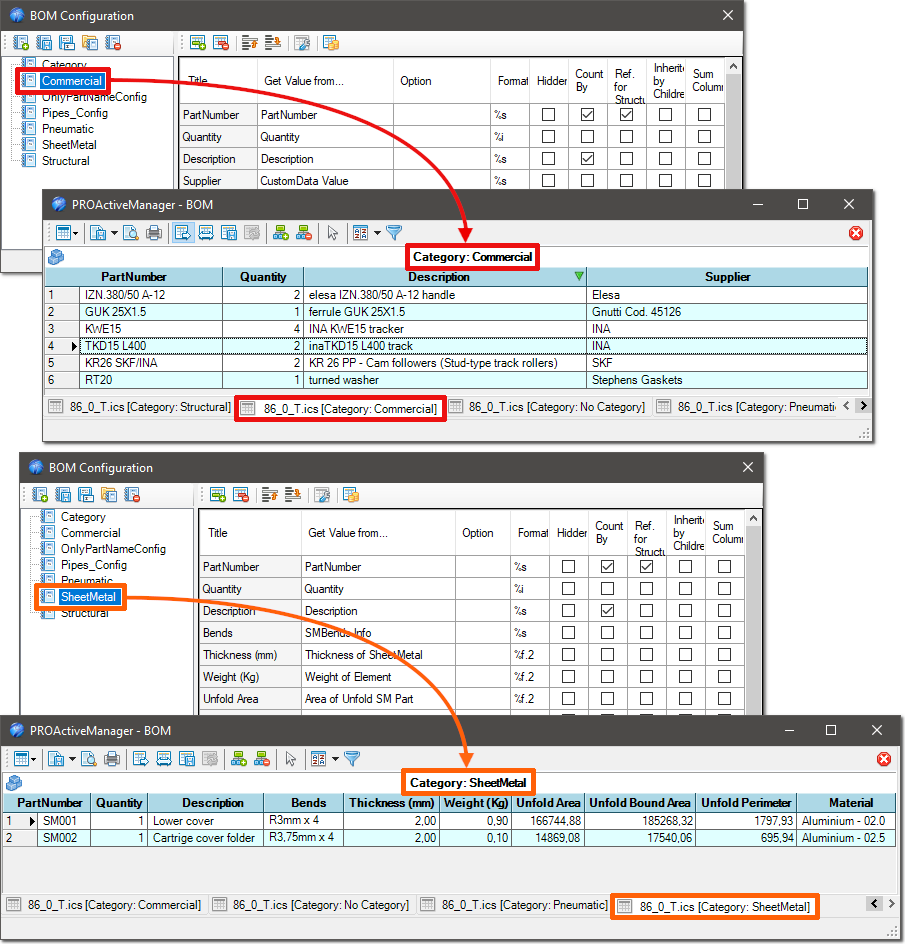
Task: Click the TKD15 L400 part number cell
Action: pos(150,345)
